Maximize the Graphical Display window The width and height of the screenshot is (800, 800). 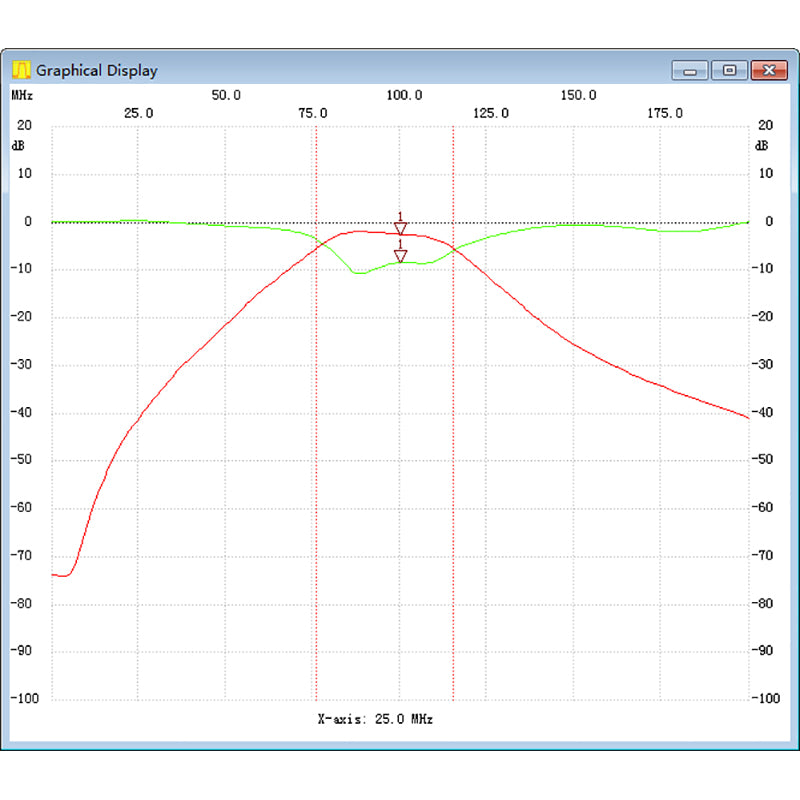(x=730, y=70)
